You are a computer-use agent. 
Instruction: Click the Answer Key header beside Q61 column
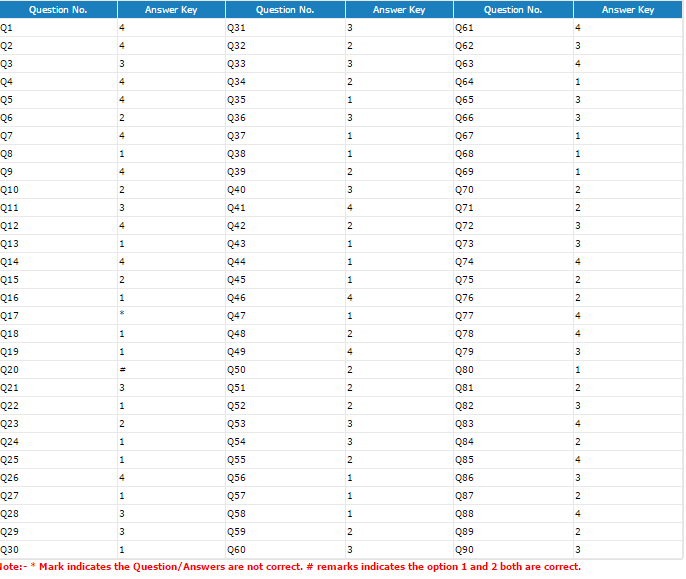628,10
